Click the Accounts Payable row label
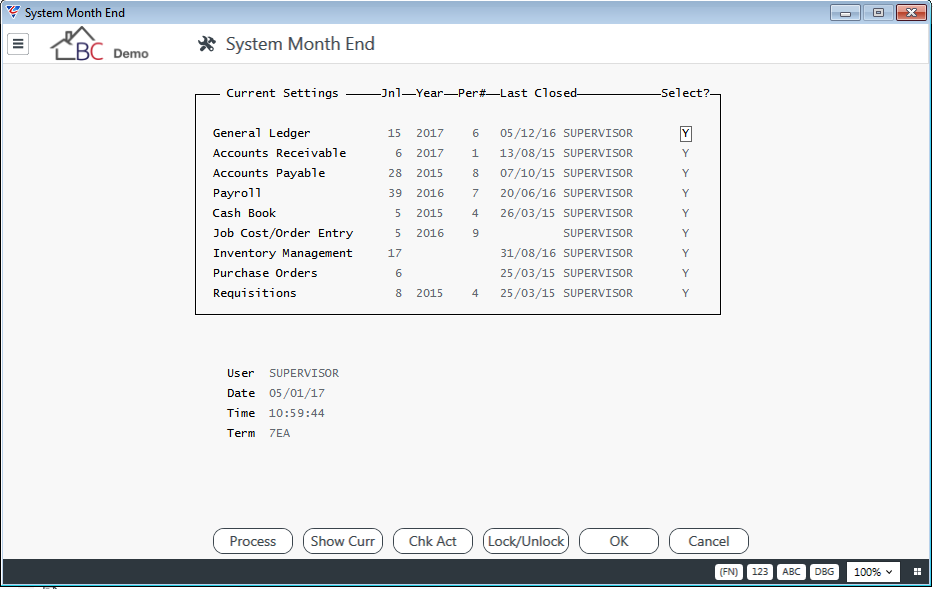The width and height of the screenshot is (933, 589). (269, 173)
